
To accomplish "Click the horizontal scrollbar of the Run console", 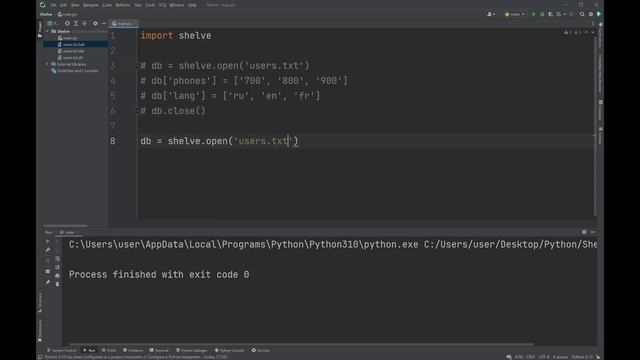I will [x=301, y=344].
